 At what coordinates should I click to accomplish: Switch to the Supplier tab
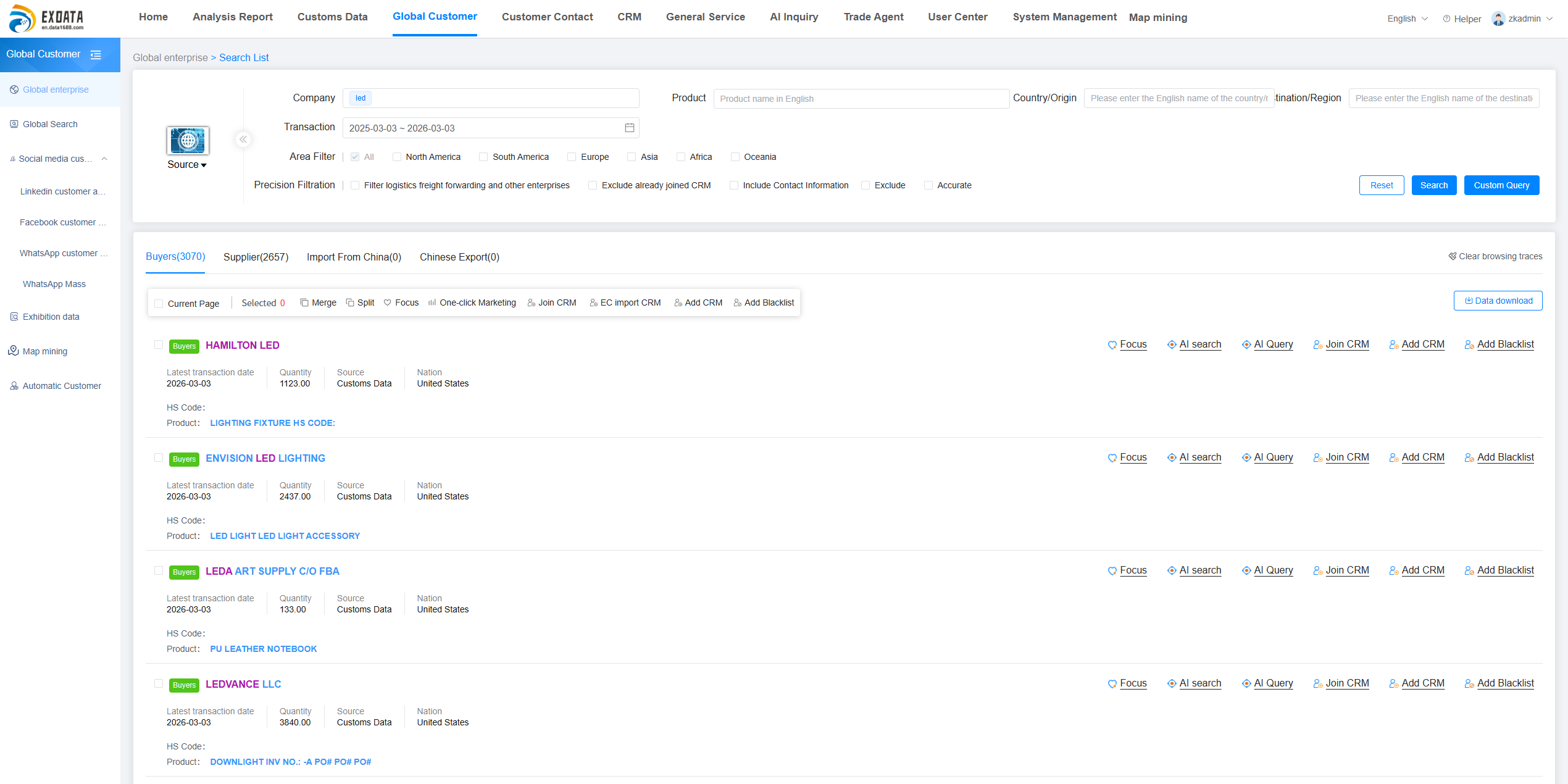tap(256, 257)
